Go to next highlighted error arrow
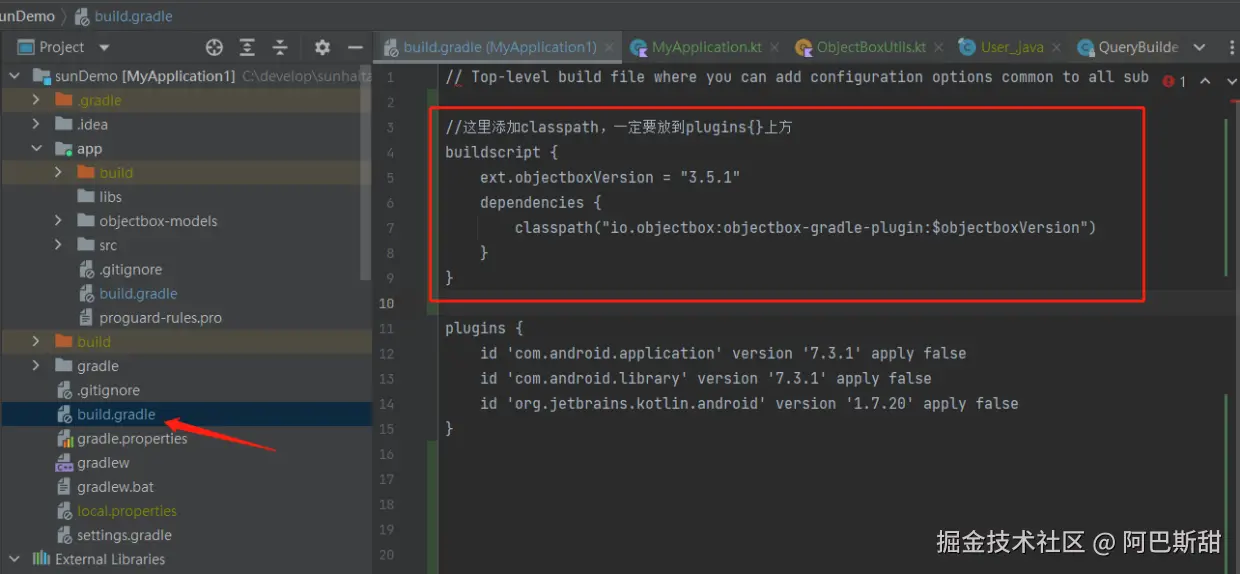Viewport: 1240px width, 574px height. point(1229,82)
